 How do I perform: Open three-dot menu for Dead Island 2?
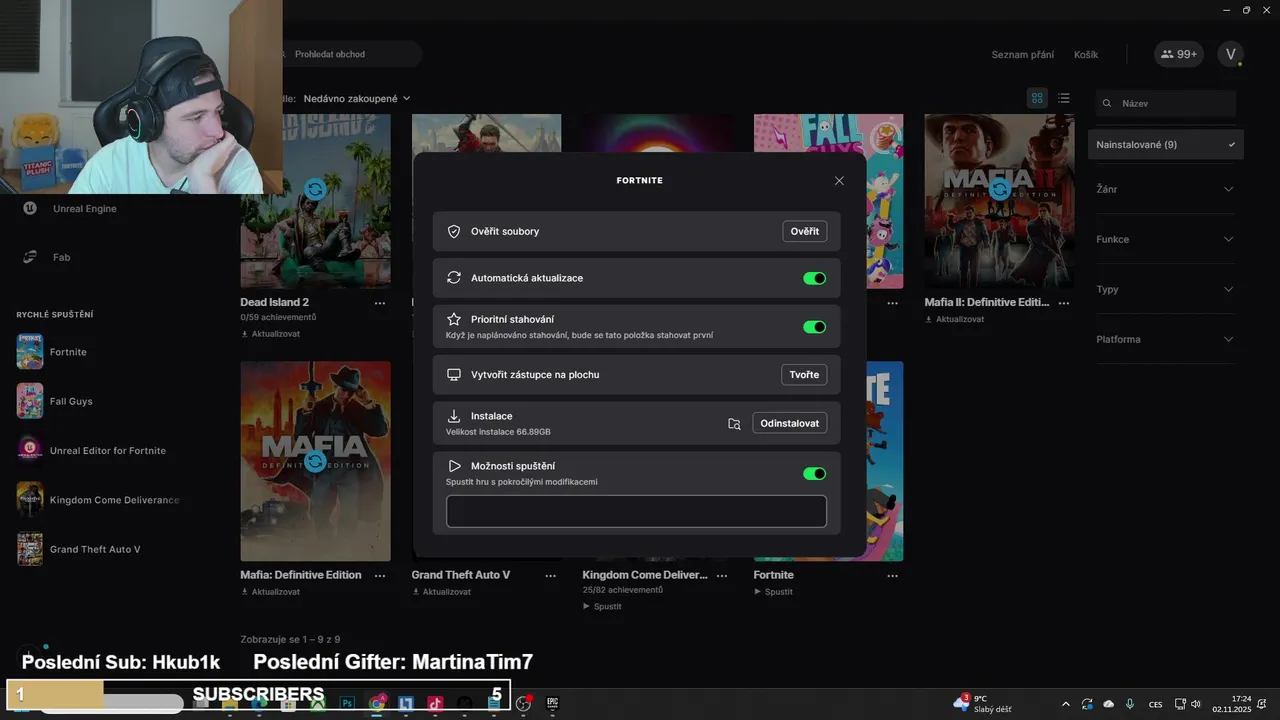pos(380,303)
